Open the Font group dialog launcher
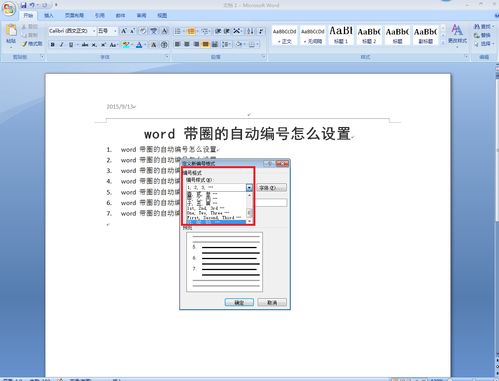Screen dimensions: 499x381 pos(167,57)
